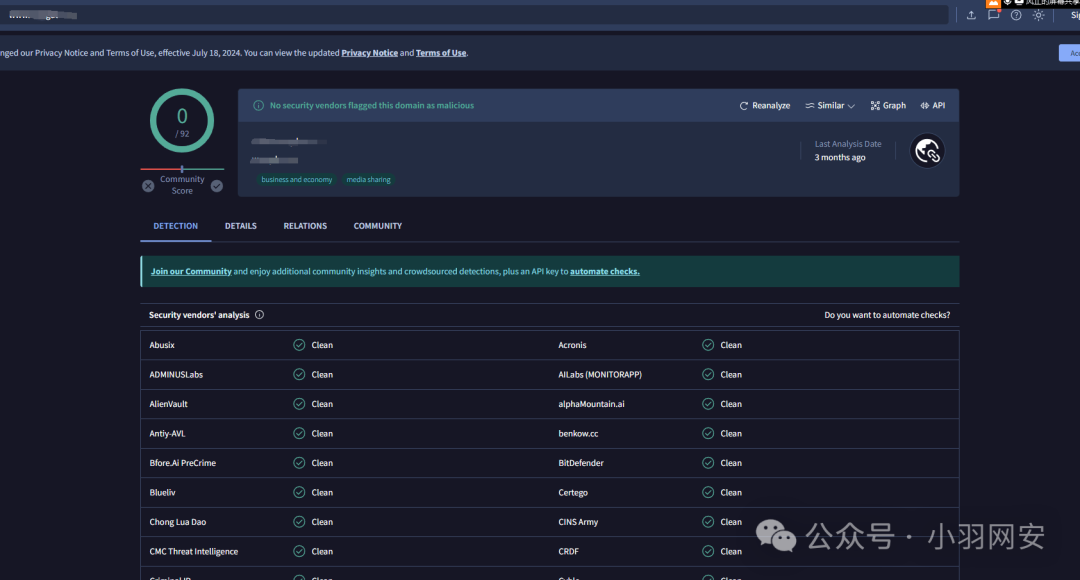1080x580 pixels.
Task: Click the Chong Lua Dao clean check icon
Action: [299, 522]
